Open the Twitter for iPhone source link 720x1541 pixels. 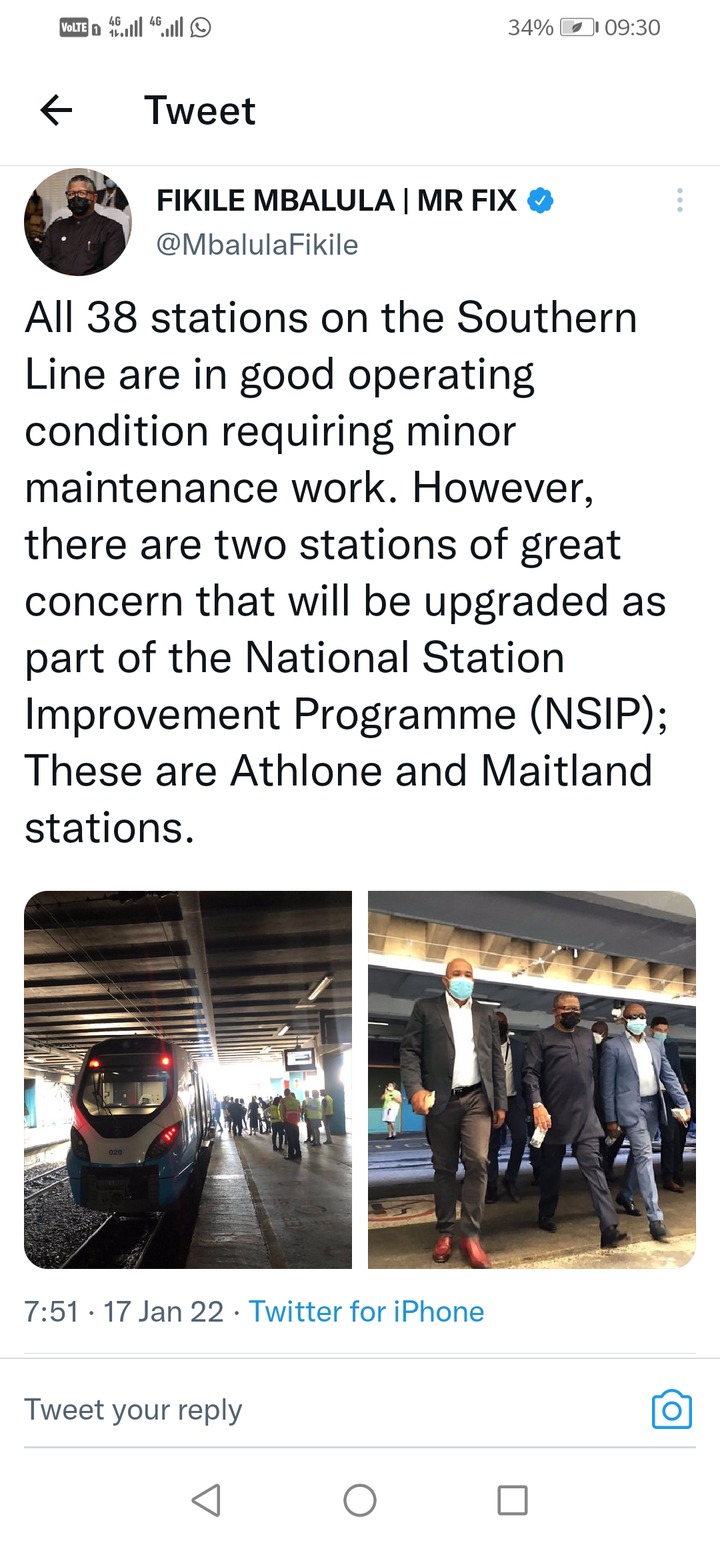point(366,1311)
